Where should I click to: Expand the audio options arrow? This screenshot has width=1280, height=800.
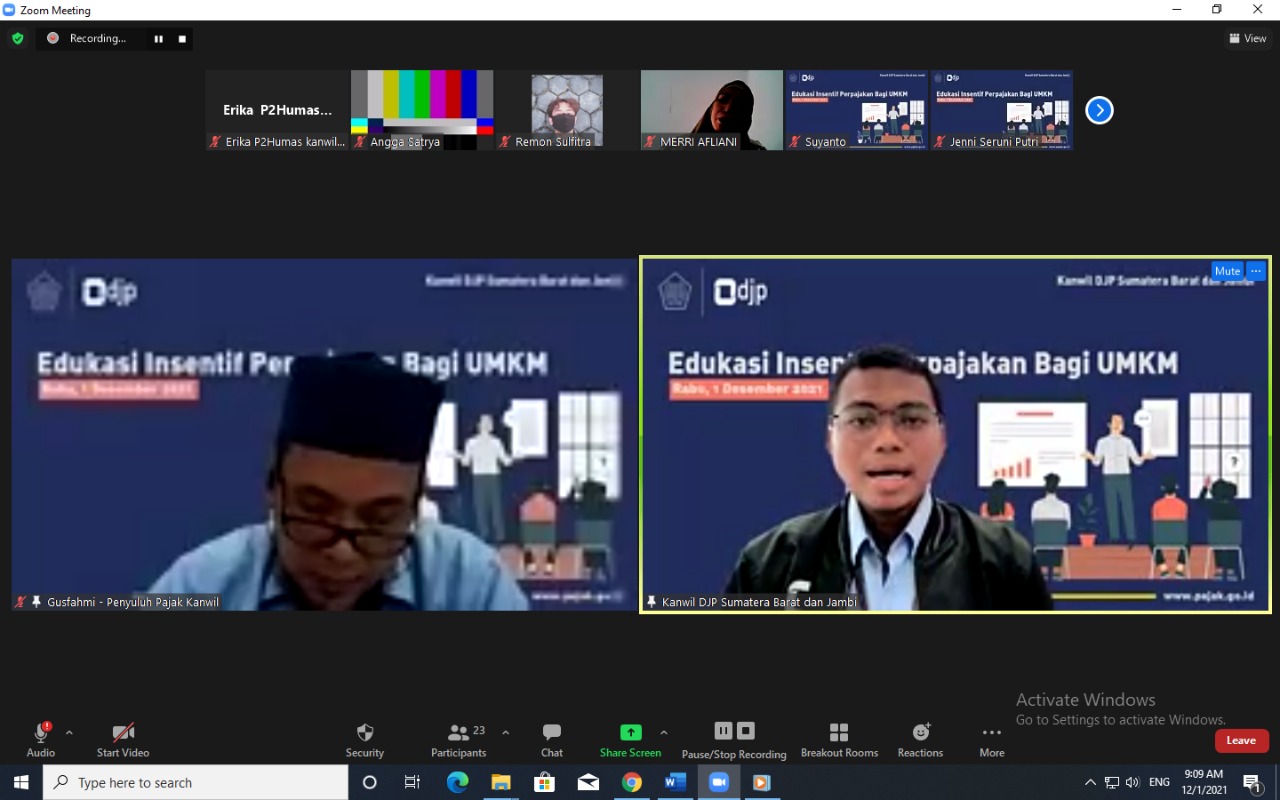click(69, 732)
